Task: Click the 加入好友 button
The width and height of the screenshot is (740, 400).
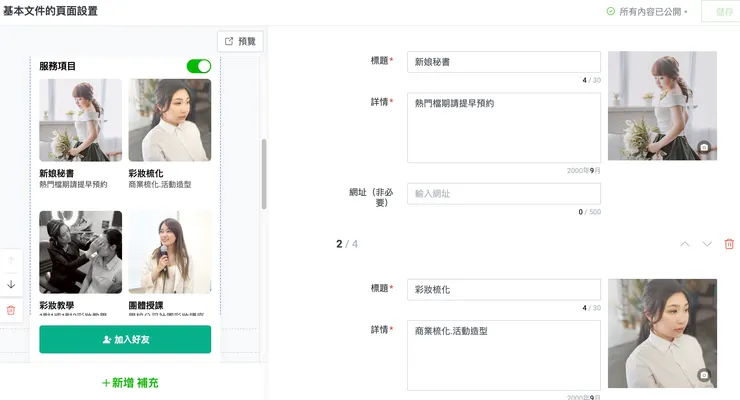Action: [125, 339]
